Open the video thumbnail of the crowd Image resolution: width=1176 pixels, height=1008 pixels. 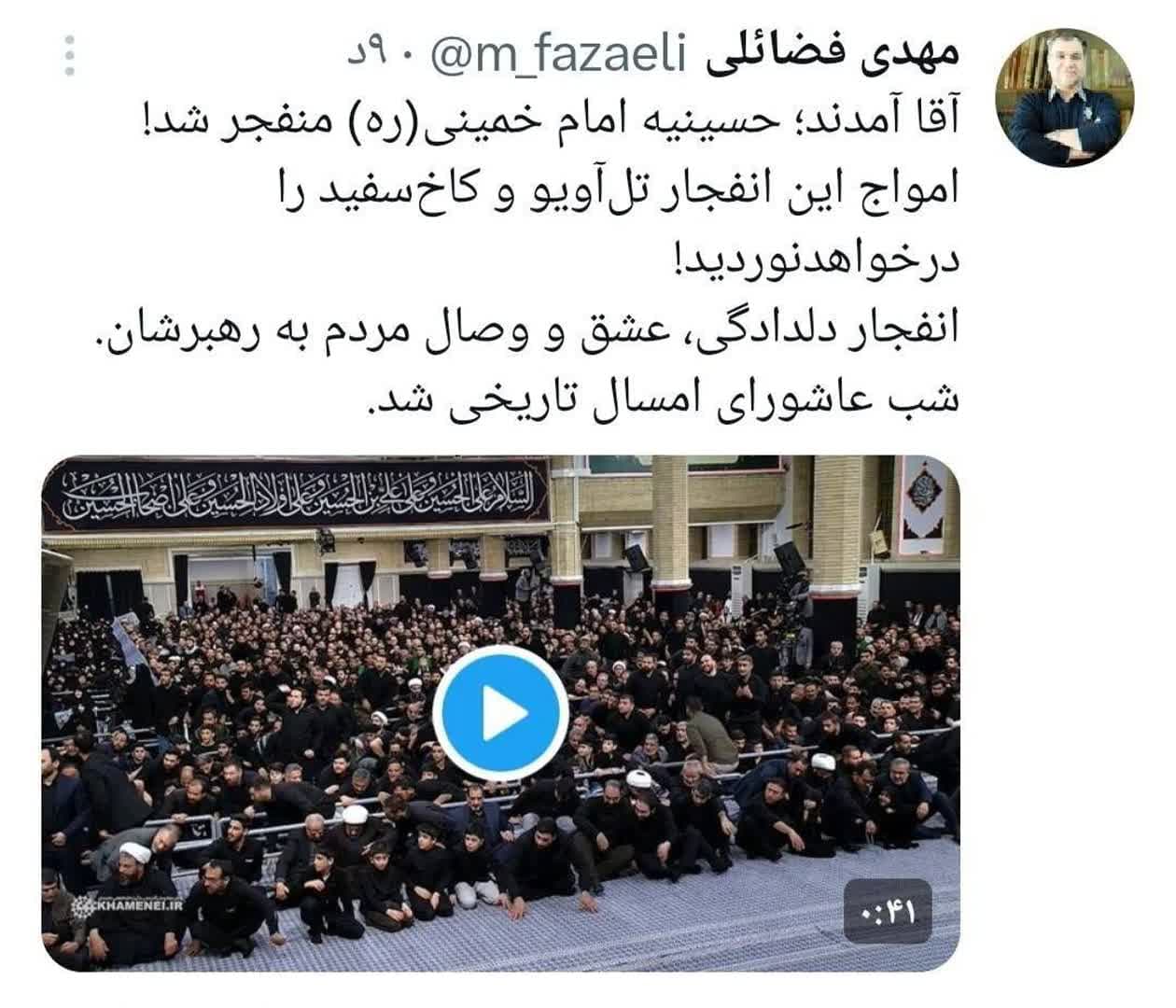pos(501,714)
